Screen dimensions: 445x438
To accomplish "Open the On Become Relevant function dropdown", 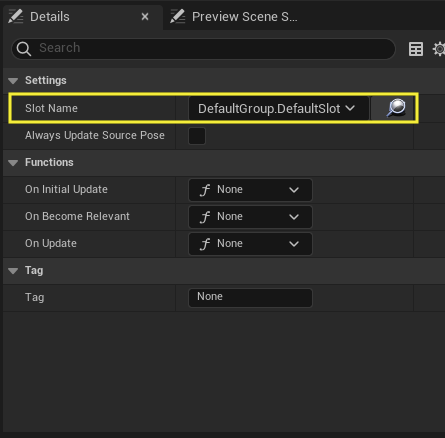I will (x=250, y=217).
